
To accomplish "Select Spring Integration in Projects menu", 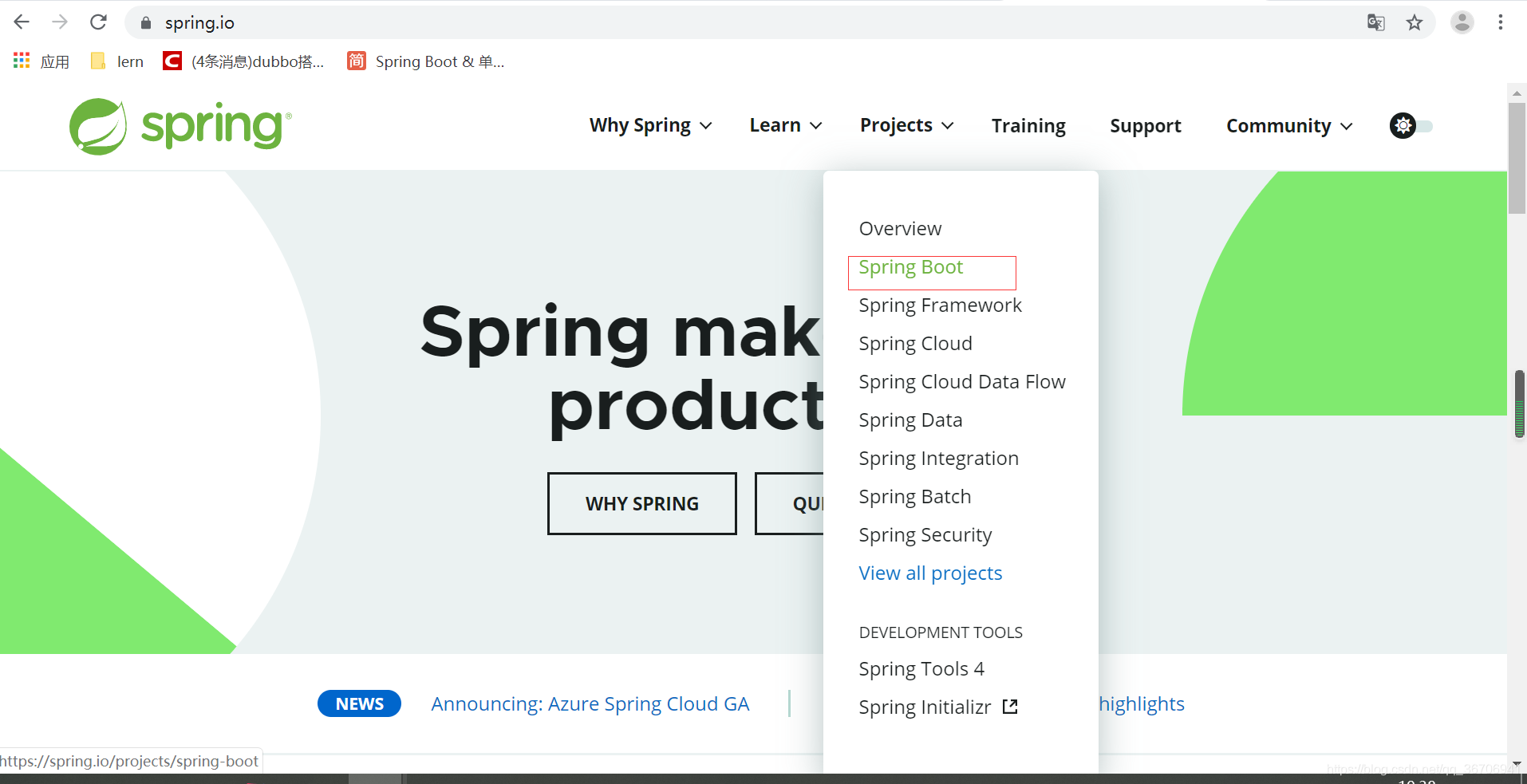I will click(938, 459).
